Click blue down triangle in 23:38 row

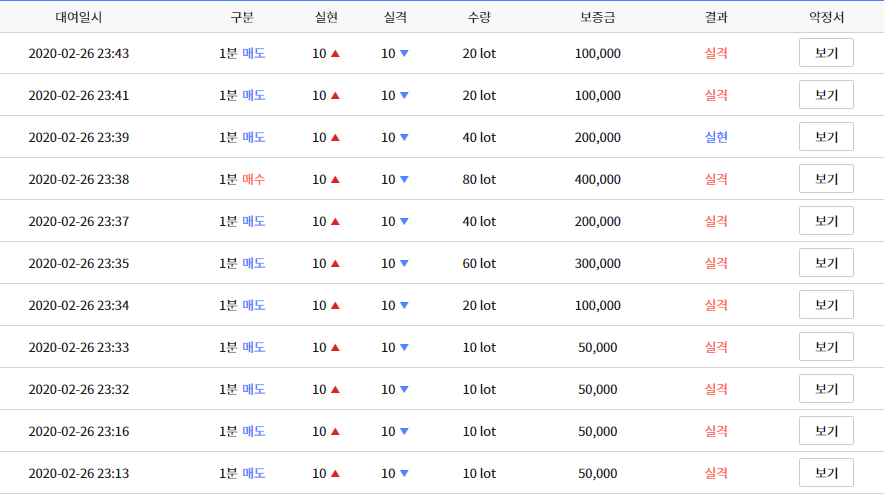point(404,180)
